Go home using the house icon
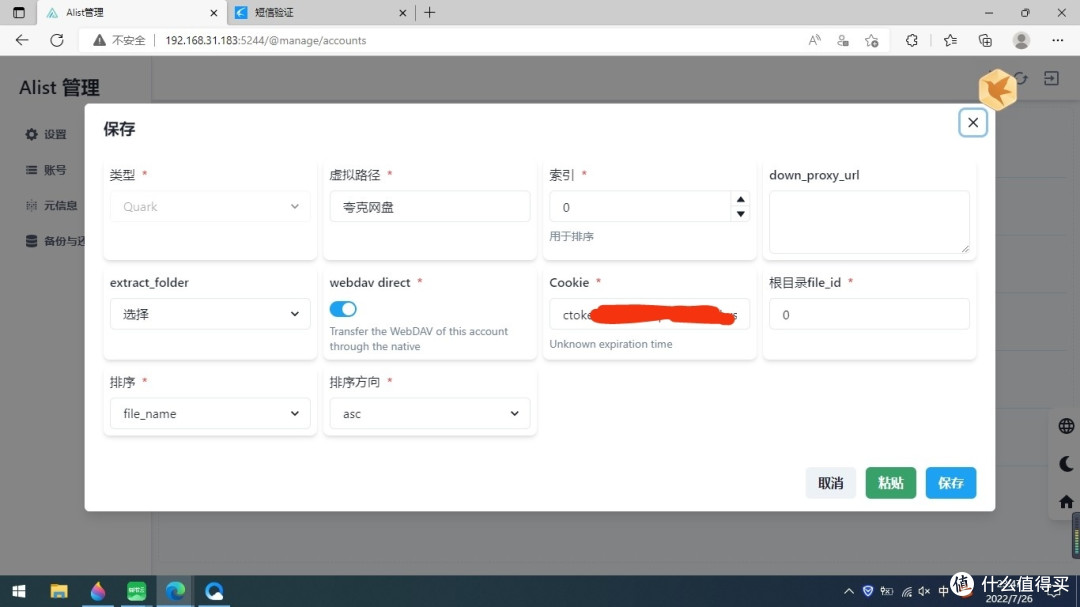Viewport: 1080px width, 607px height. tap(1064, 501)
